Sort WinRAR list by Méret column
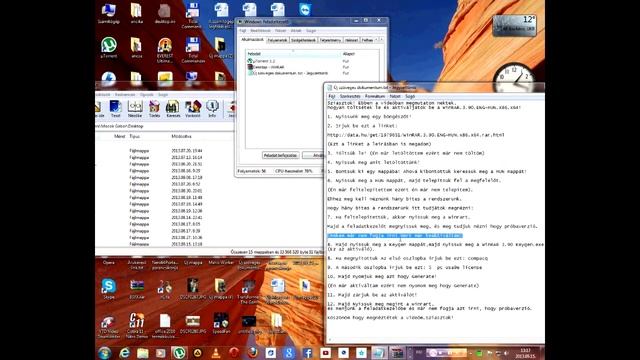This screenshot has width=640, height=360. pos(119,136)
